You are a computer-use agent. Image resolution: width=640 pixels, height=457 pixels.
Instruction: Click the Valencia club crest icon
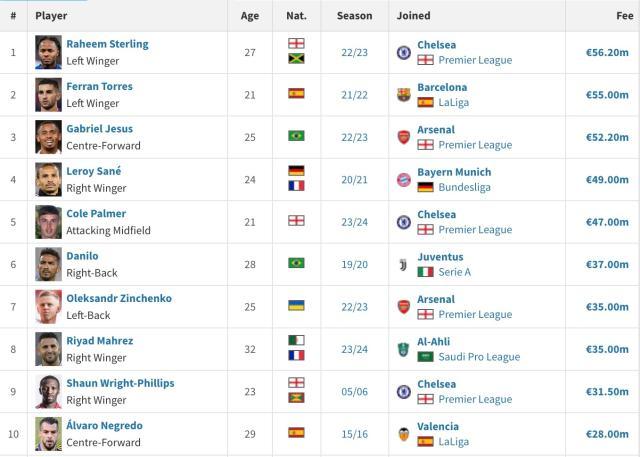(403, 434)
